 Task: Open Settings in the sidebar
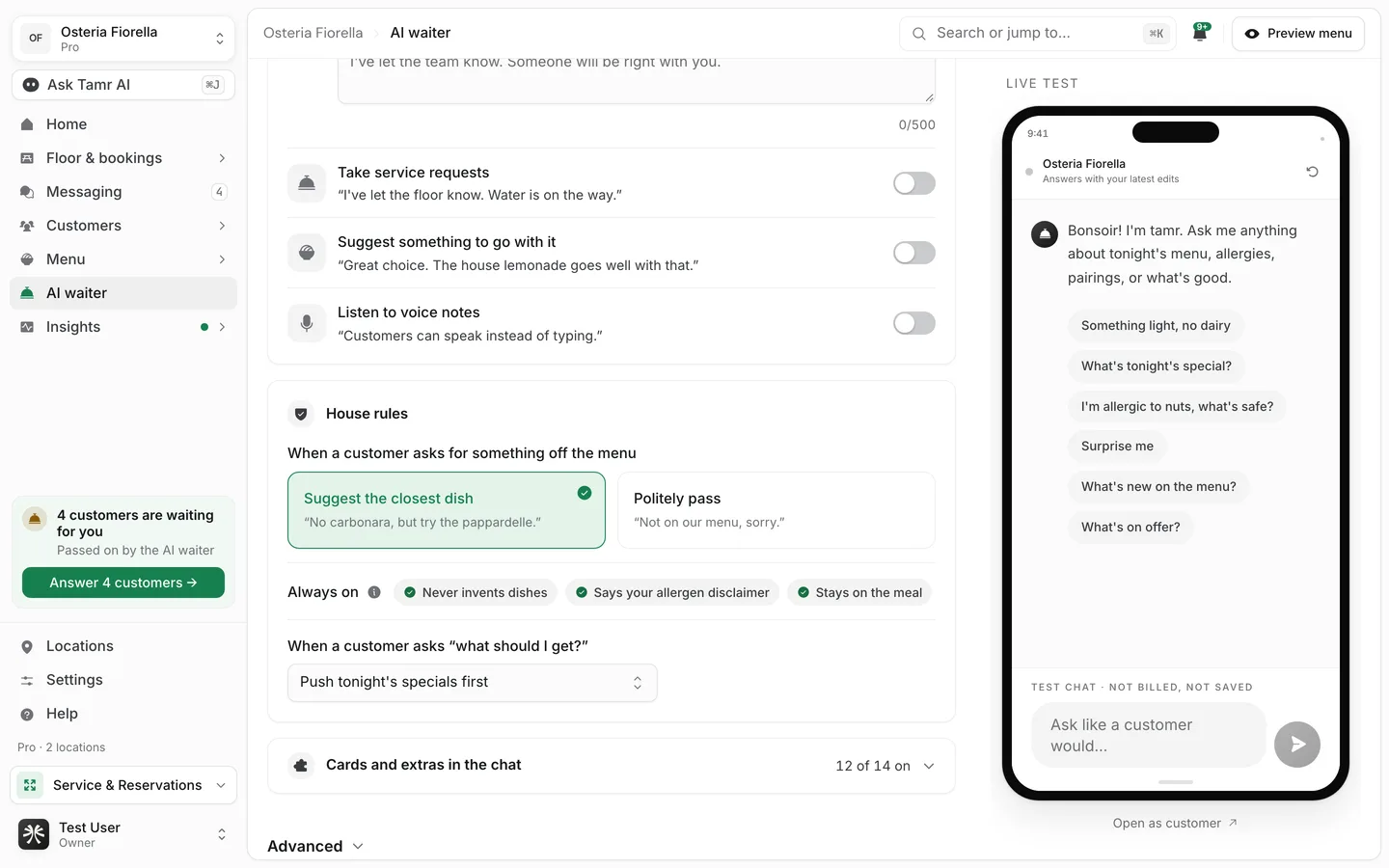[x=123, y=680]
